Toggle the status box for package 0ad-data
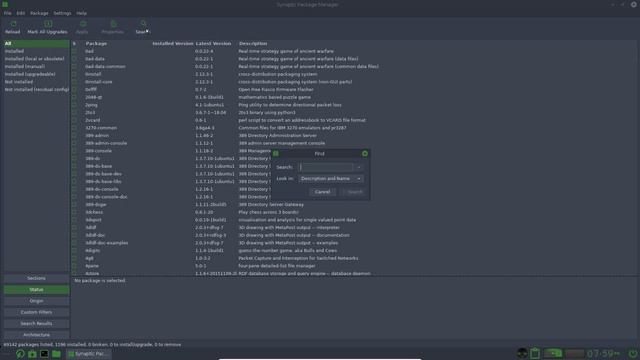The image size is (640, 360). 74,59
